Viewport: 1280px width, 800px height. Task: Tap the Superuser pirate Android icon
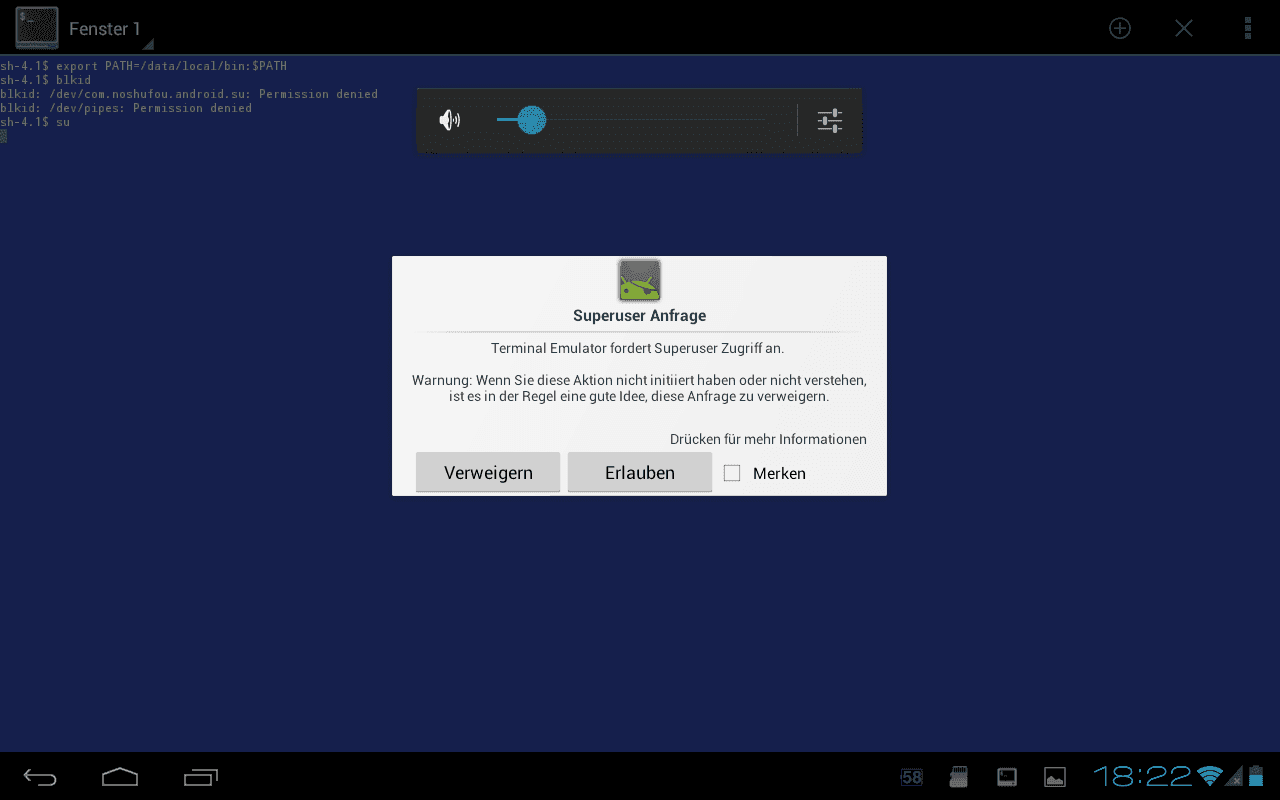click(639, 280)
